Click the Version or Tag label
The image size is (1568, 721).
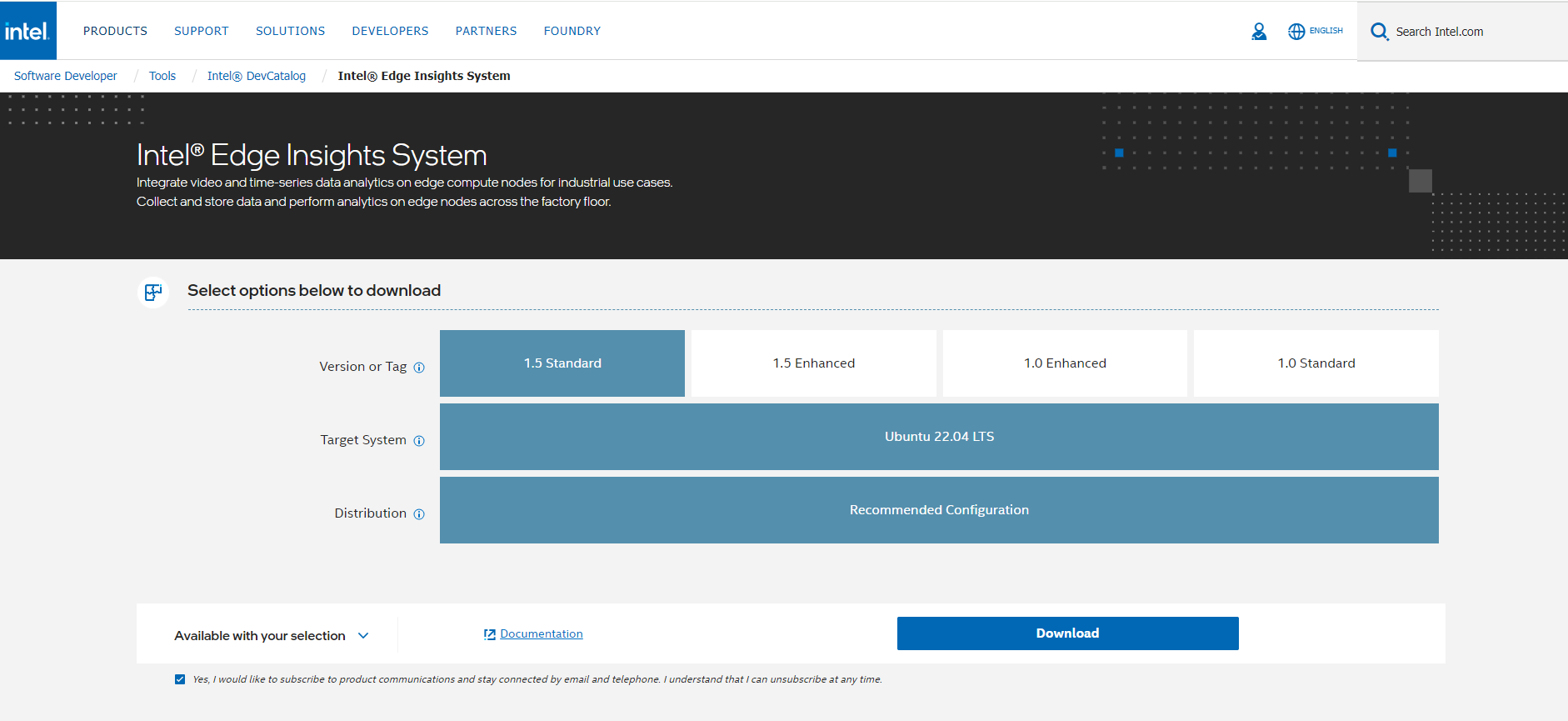363,367
